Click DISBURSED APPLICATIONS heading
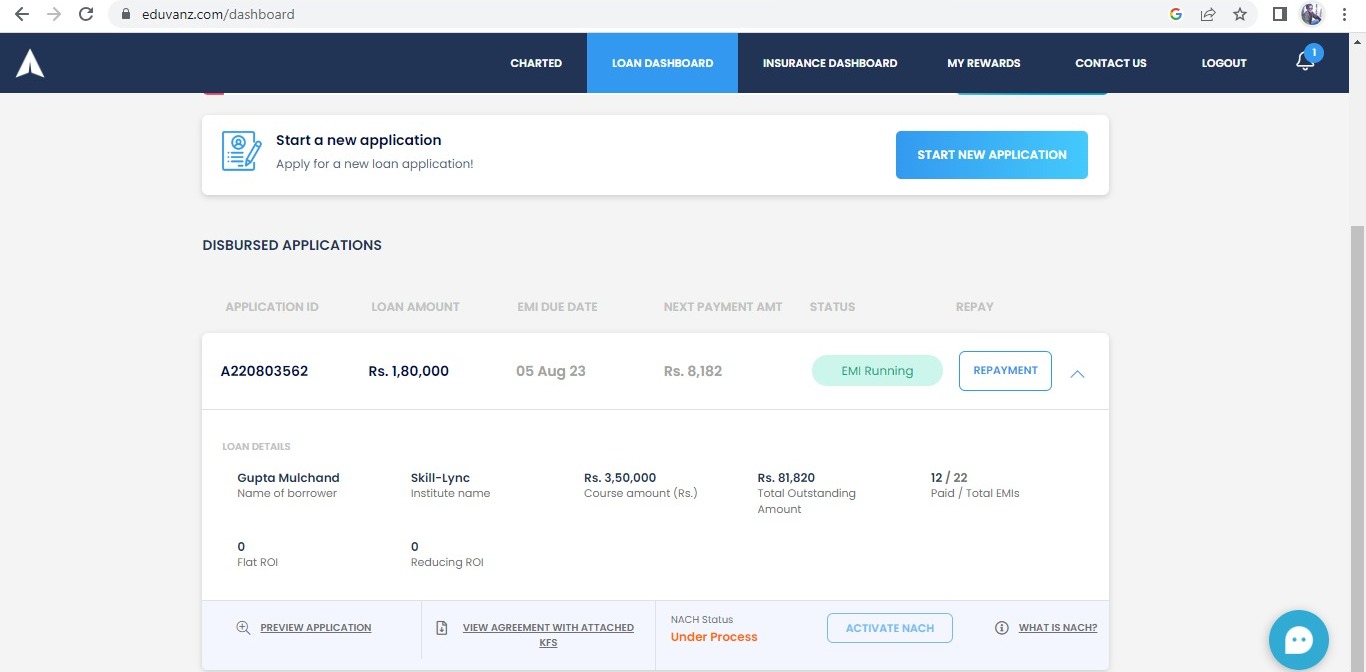The height and width of the screenshot is (672, 1366). (292, 245)
